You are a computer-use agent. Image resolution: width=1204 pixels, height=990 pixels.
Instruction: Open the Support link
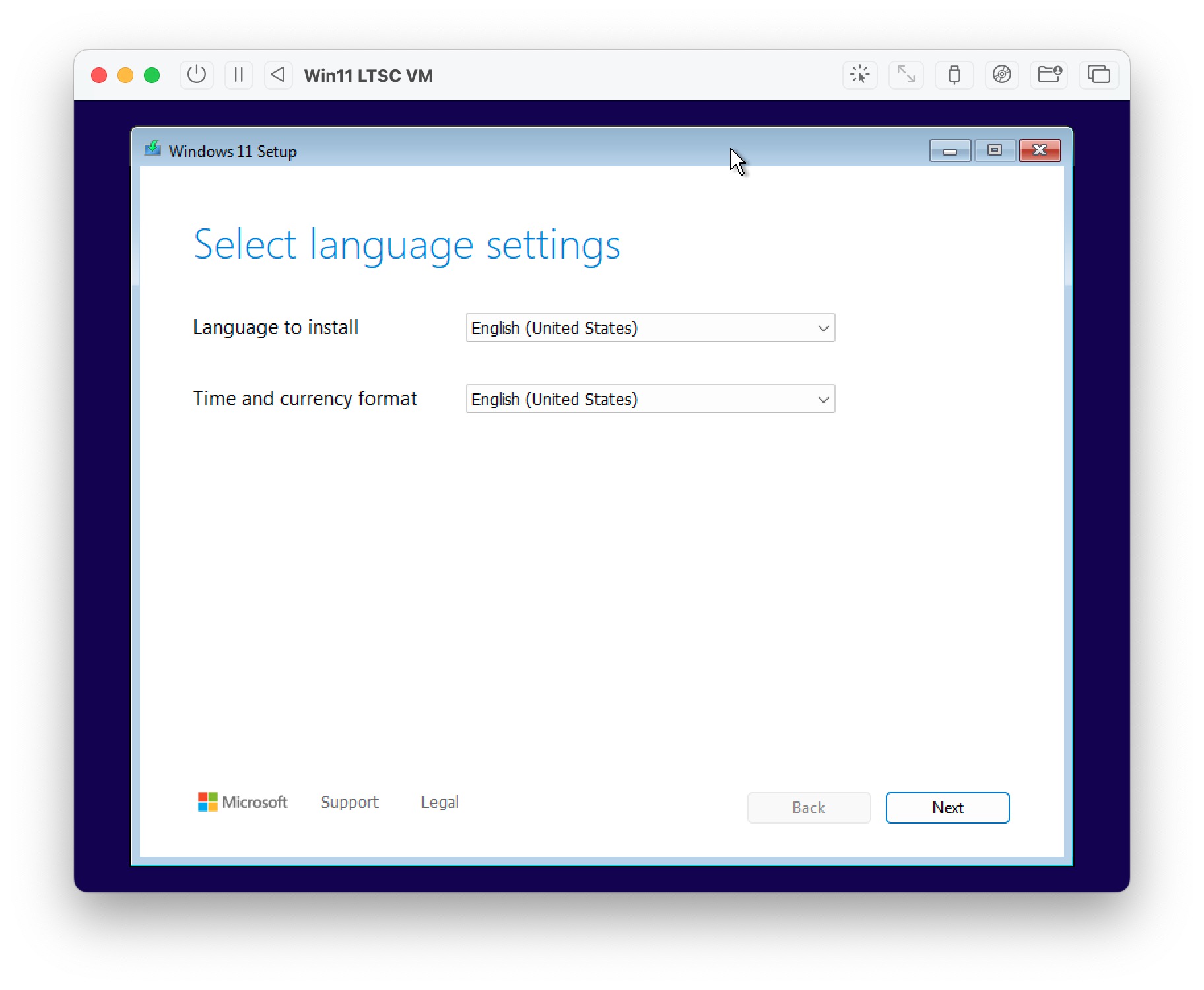pos(349,802)
